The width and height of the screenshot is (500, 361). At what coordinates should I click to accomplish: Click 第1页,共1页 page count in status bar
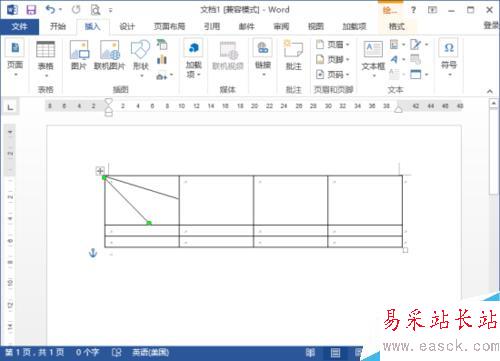click(34, 352)
